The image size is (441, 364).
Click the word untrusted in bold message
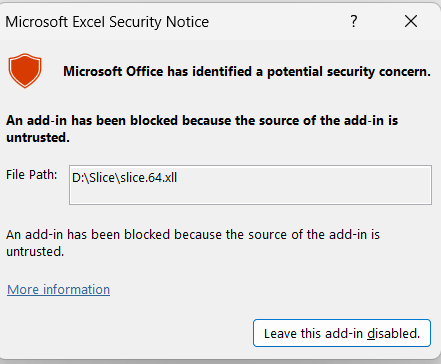tap(38, 137)
